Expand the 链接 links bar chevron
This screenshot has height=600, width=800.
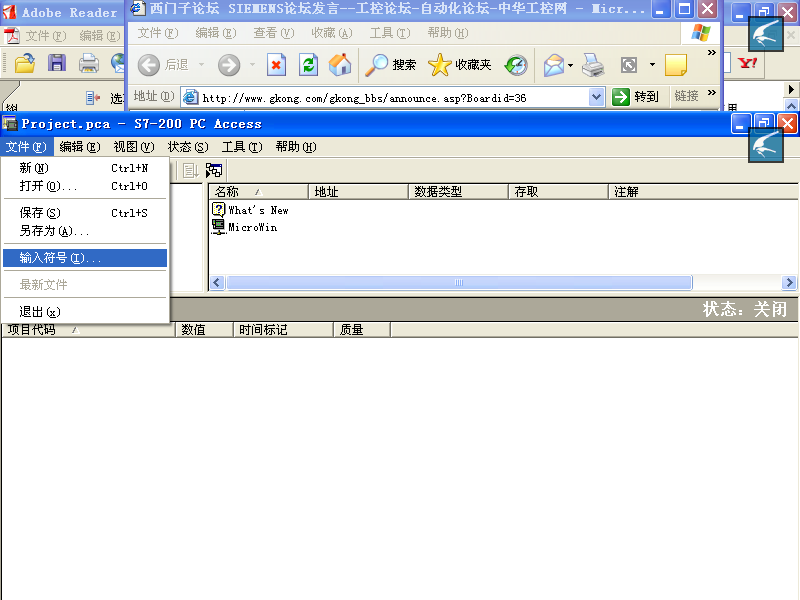[711, 92]
